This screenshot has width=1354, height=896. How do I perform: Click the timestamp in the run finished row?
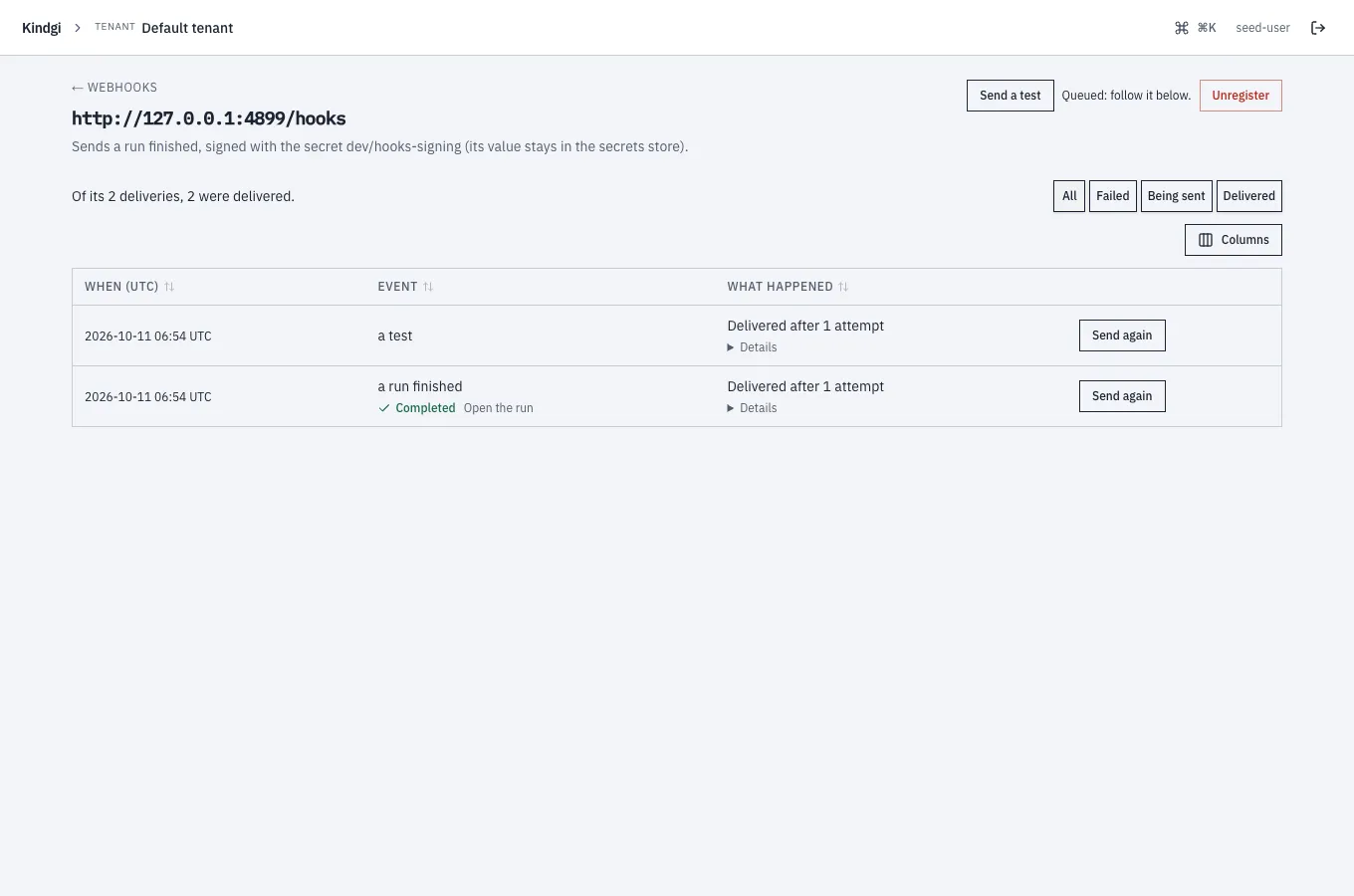(x=148, y=397)
